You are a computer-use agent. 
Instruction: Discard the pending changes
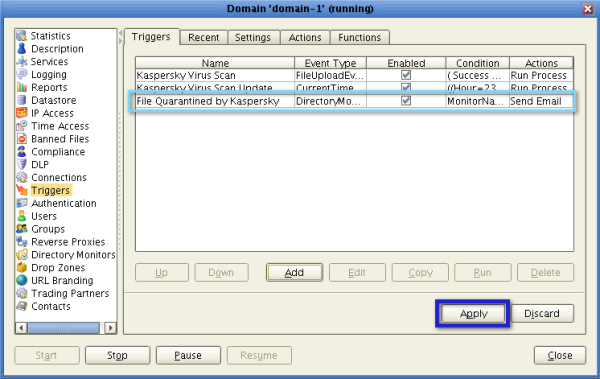(542, 314)
